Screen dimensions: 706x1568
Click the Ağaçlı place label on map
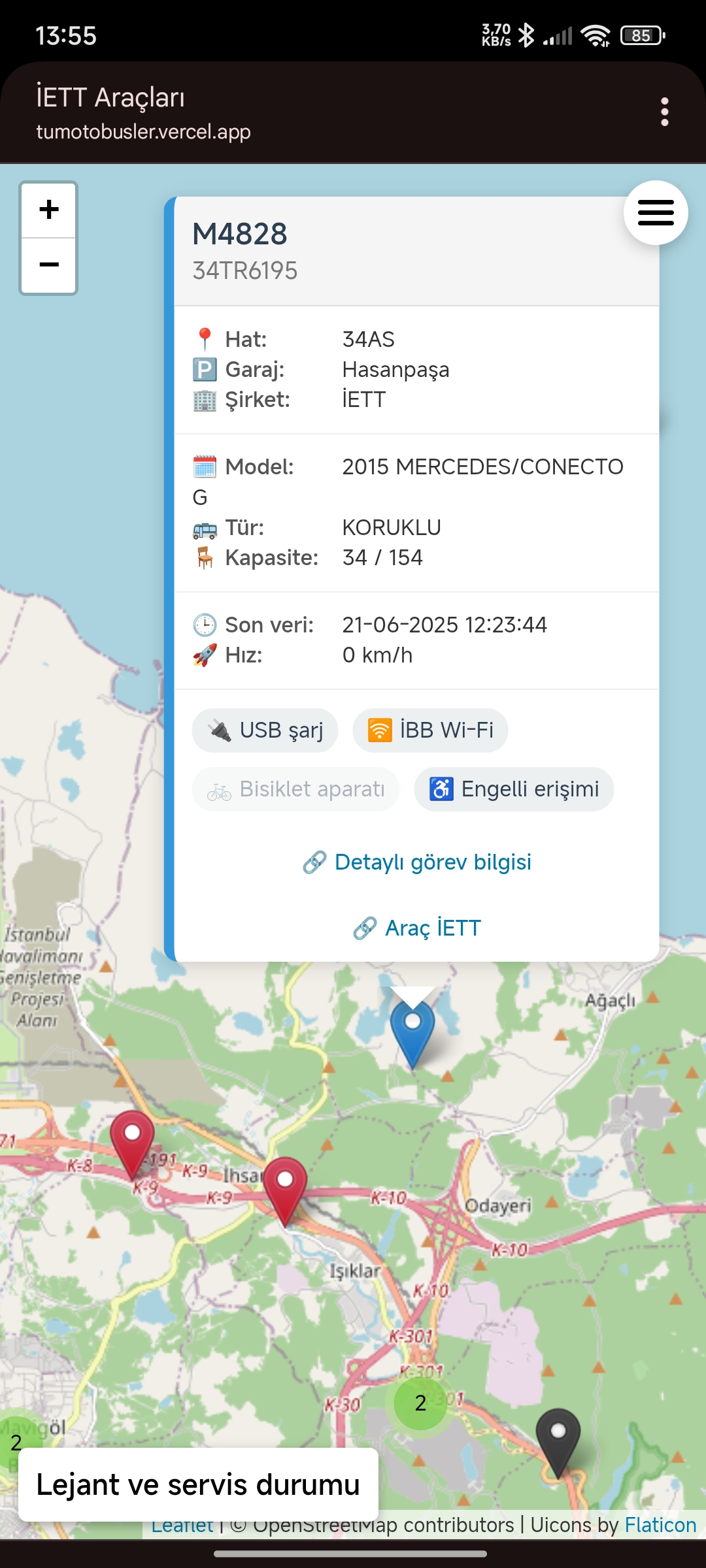tap(610, 1000)
